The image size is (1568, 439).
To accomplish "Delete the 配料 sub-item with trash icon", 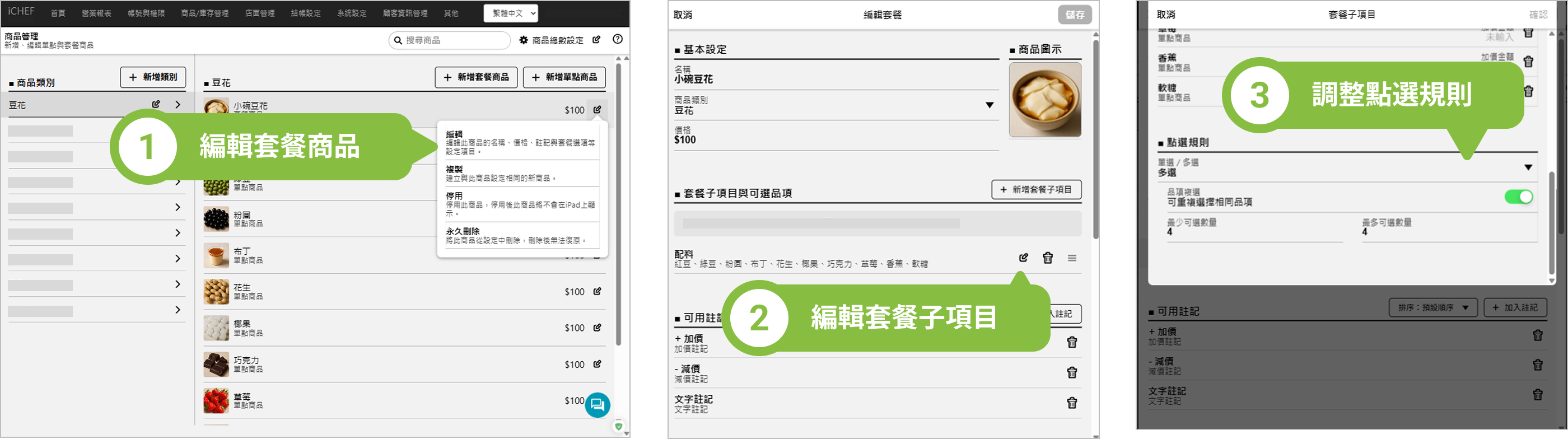I will point(1047,258).
